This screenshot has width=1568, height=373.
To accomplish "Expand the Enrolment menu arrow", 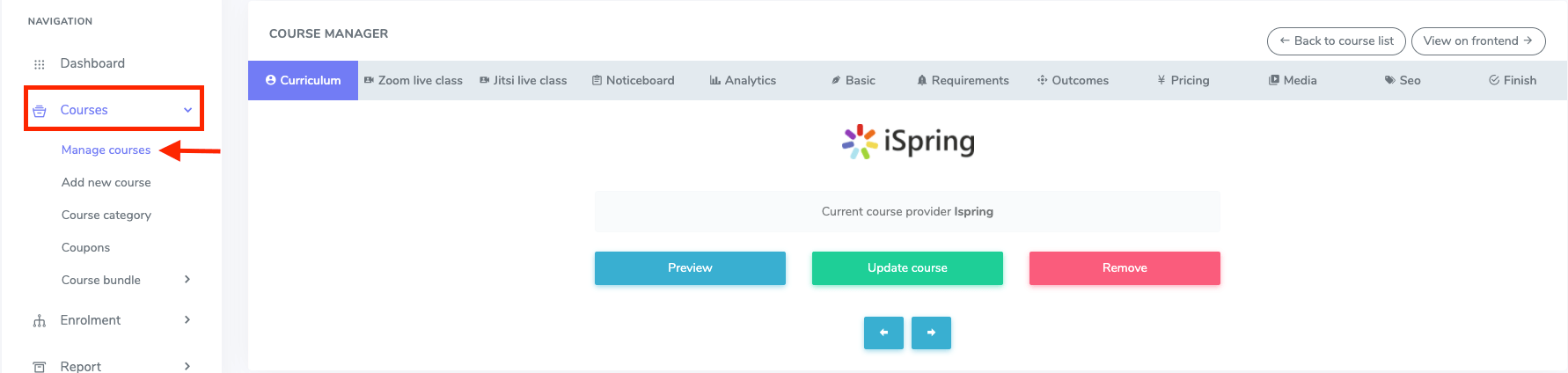I will pyautogui.click(x=187, y=320).
